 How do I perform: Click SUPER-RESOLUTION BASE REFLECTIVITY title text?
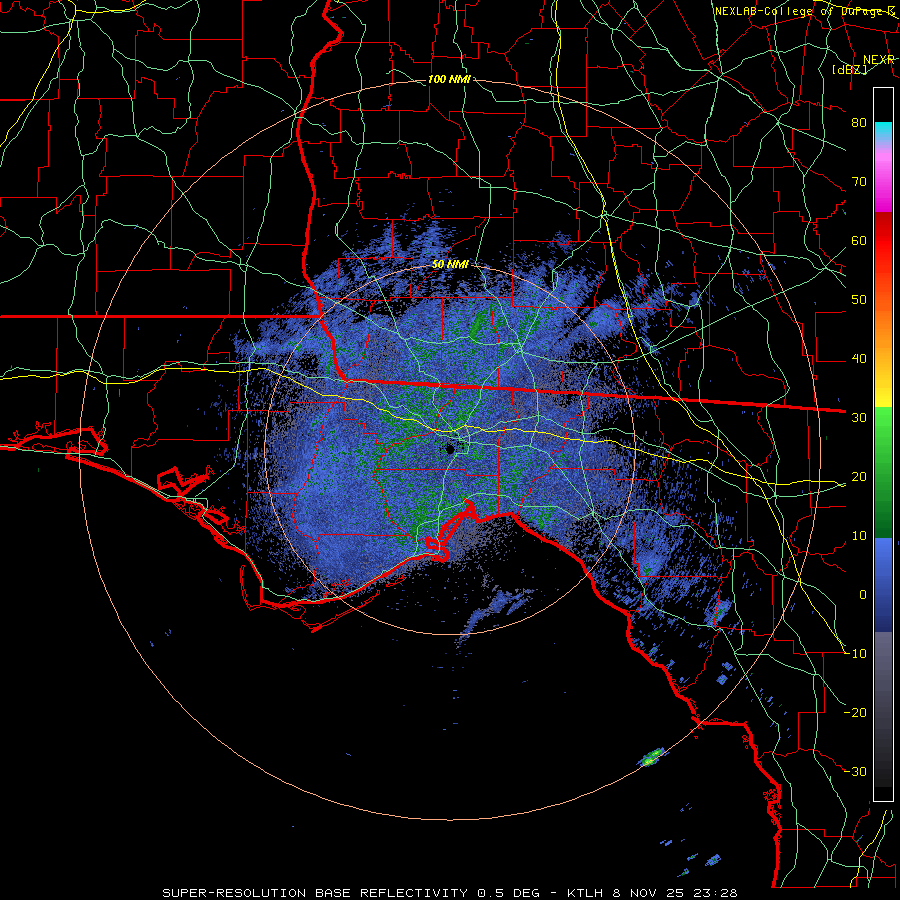[x=315, y=893]
